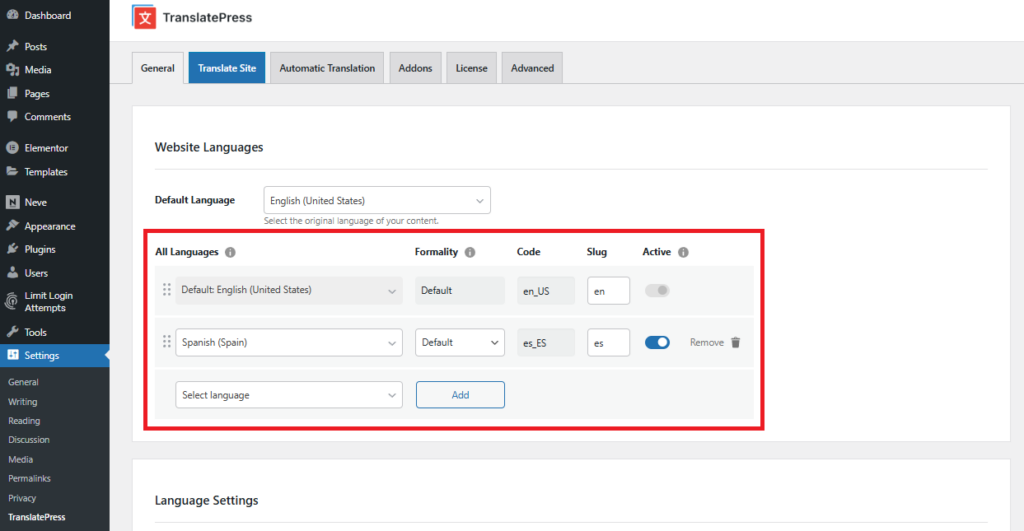Open Formality dropdown for Spanish row
The image size is (1024, 531).
click(460, 342)
